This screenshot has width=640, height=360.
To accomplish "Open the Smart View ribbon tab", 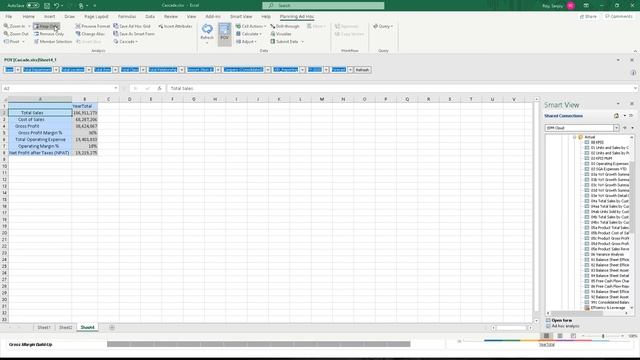I will coord(241,16).
